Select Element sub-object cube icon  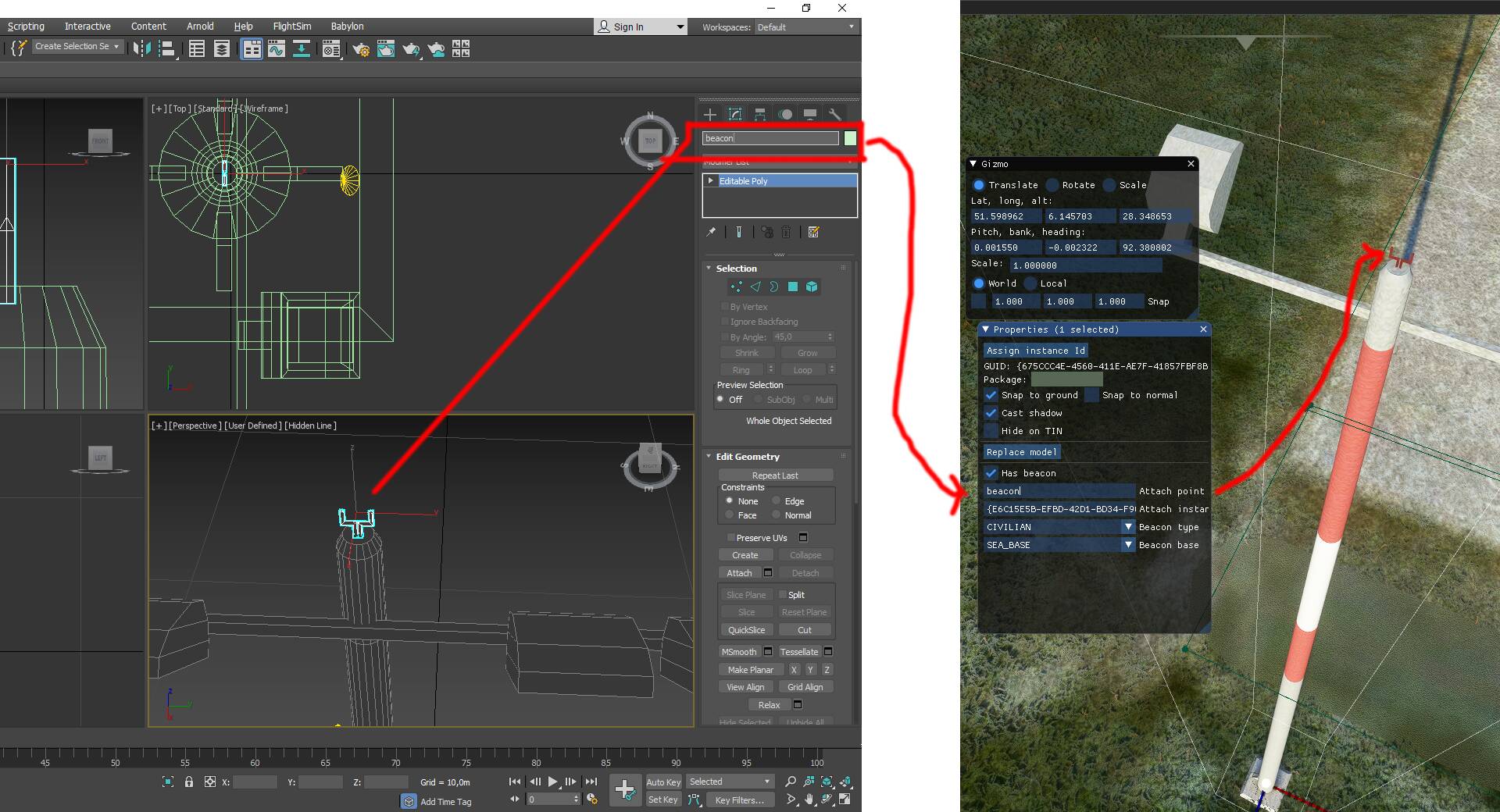pyautogui.click(x=812, y=287)
